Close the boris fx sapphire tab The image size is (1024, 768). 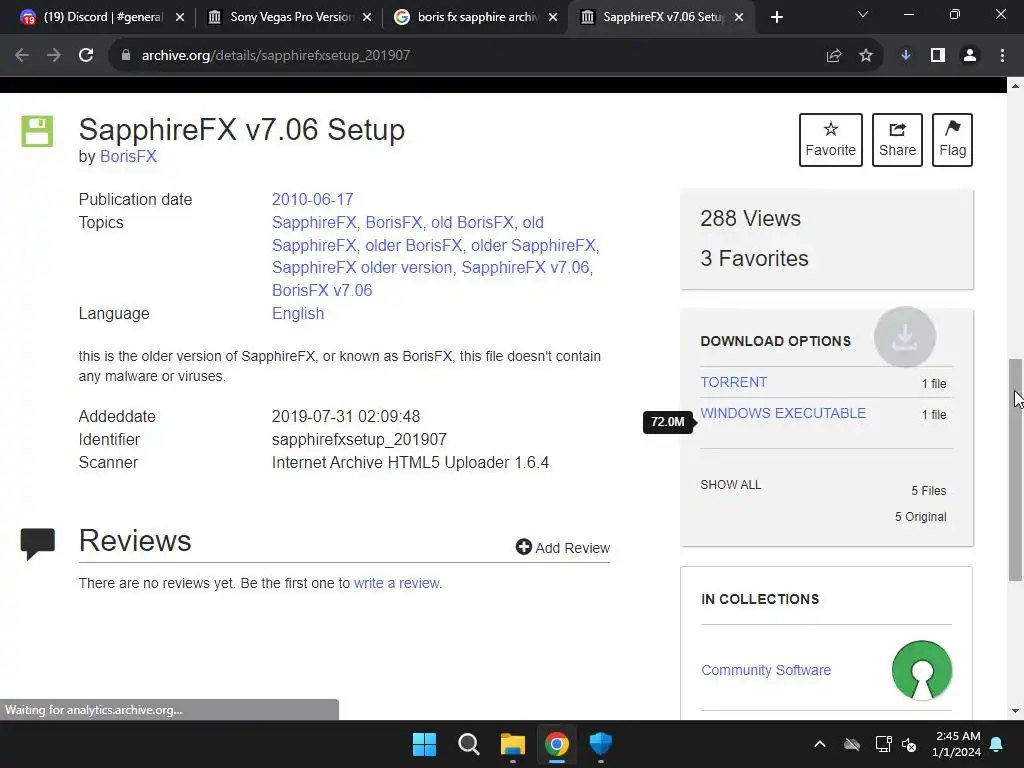[553, 17]
